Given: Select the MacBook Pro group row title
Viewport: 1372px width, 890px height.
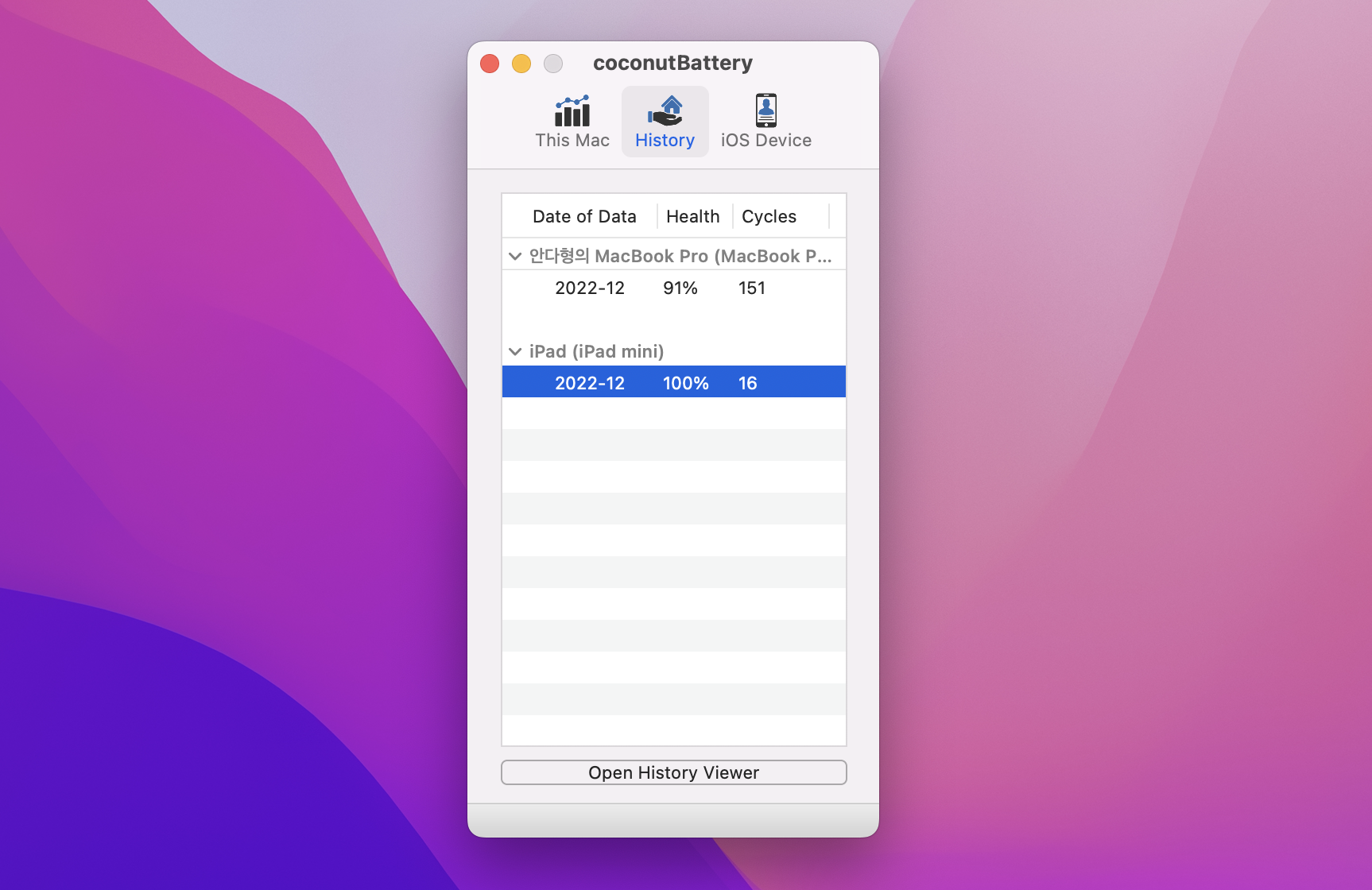Looking at the screenshot, I should 680,256.
